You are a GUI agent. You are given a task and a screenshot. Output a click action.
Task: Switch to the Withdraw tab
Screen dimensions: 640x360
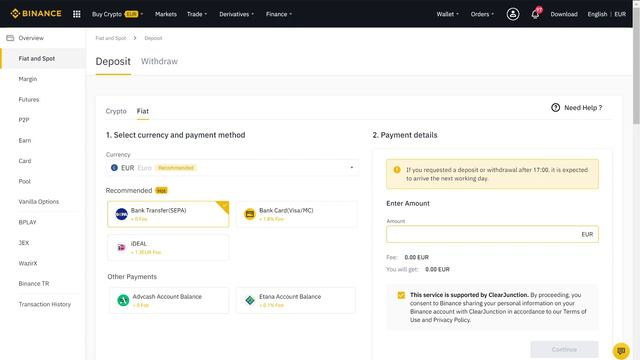(x=159, y=61)
